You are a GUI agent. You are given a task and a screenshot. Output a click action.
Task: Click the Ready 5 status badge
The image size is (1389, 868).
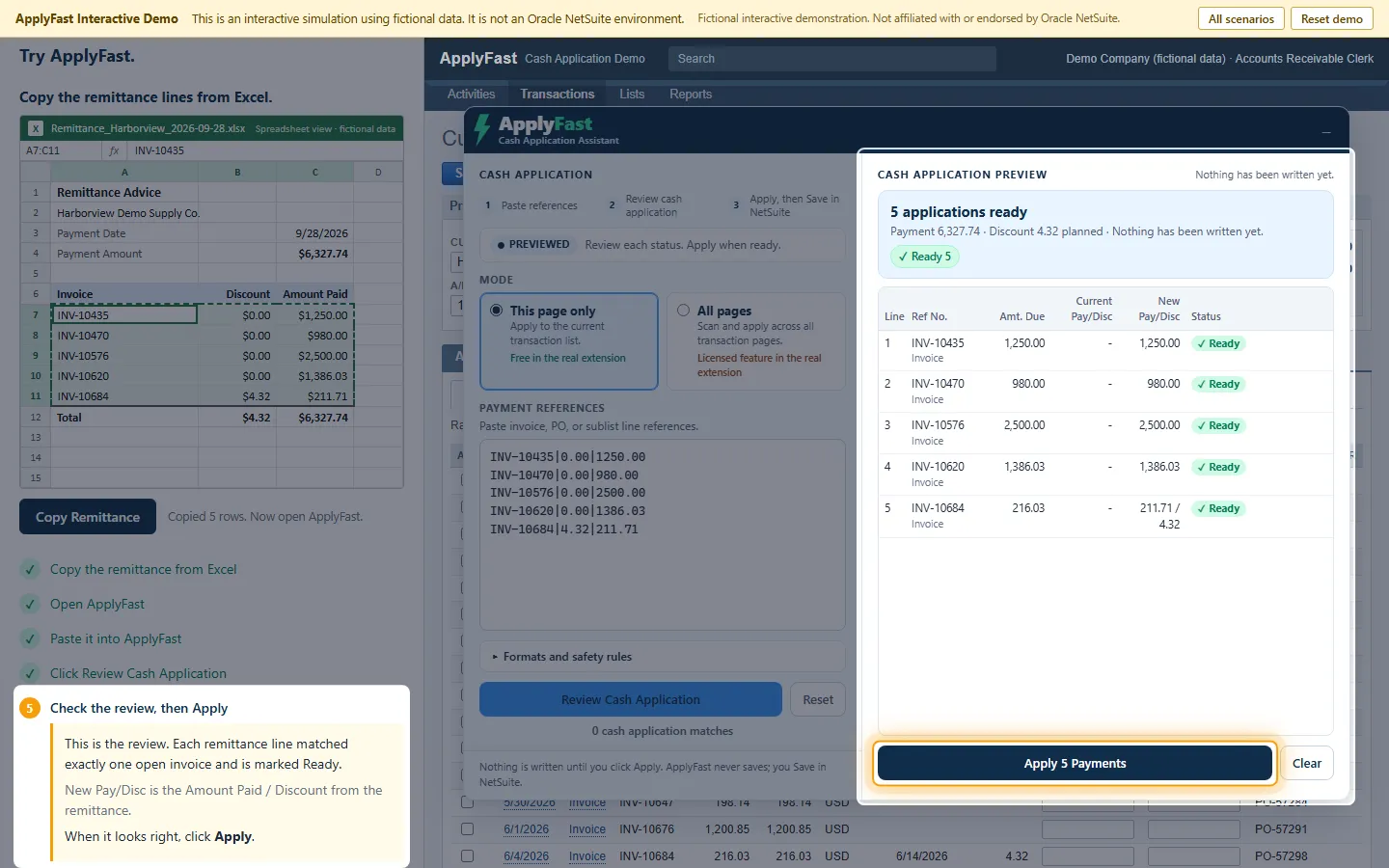pyautogui.click(x=924, y=257)
